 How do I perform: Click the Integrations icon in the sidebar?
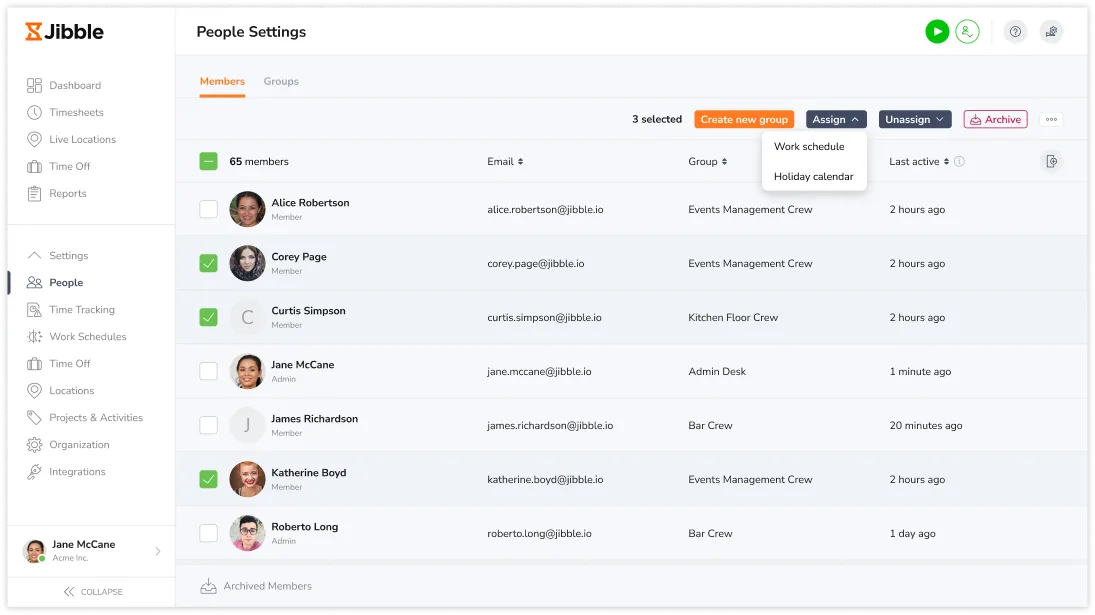coord(35,472)
